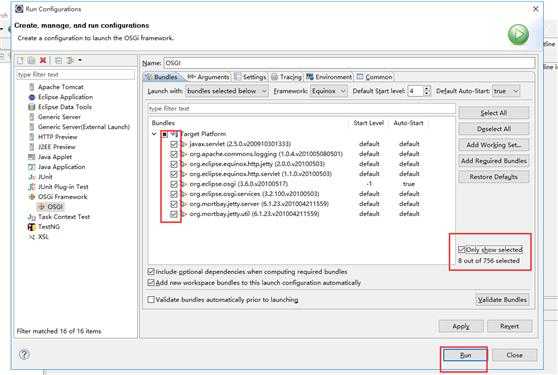The height and width of the screenshot is (375, 558).
Task: Uncheck org.mortbay.jetty.server bundle
Action: point(173,204)
